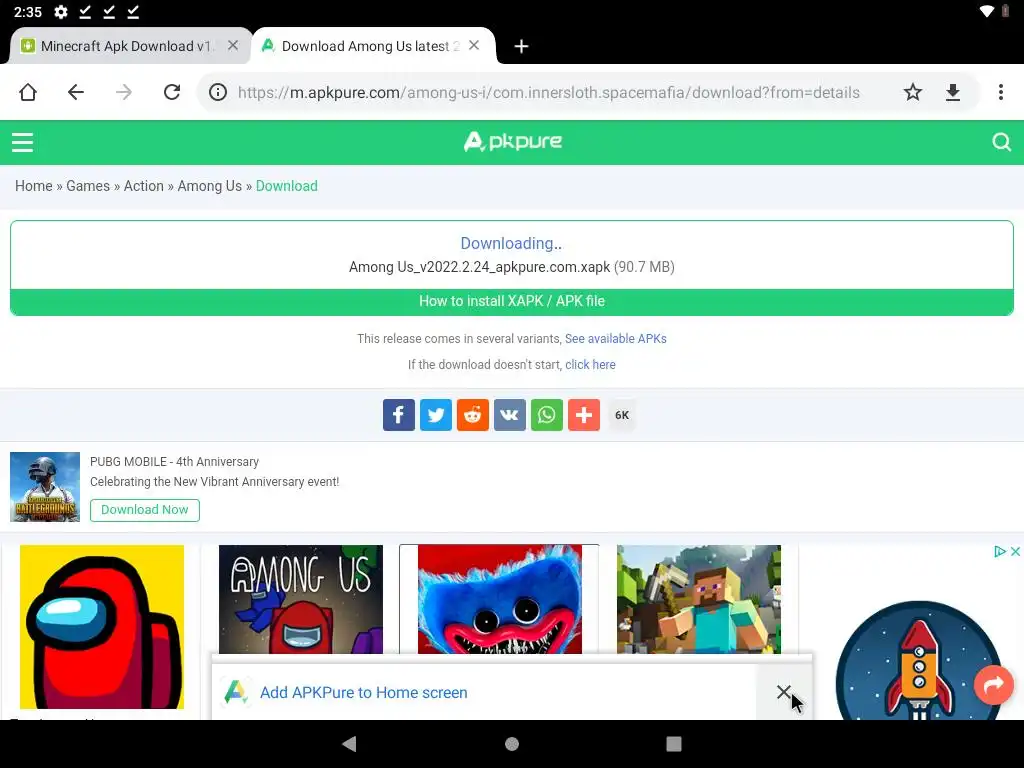1024x768 pixels.
Task: Click the orange floating share button
Action: pyautogui.click(x=993, y=684)
